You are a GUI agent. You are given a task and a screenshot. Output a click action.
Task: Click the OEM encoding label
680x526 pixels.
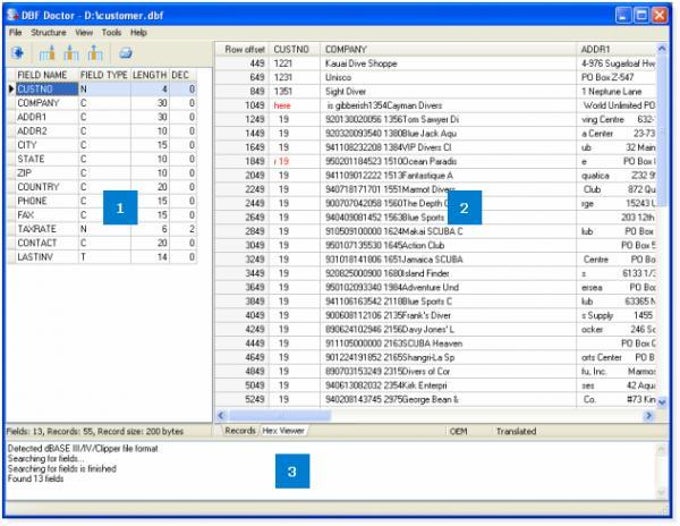[458, 431]
